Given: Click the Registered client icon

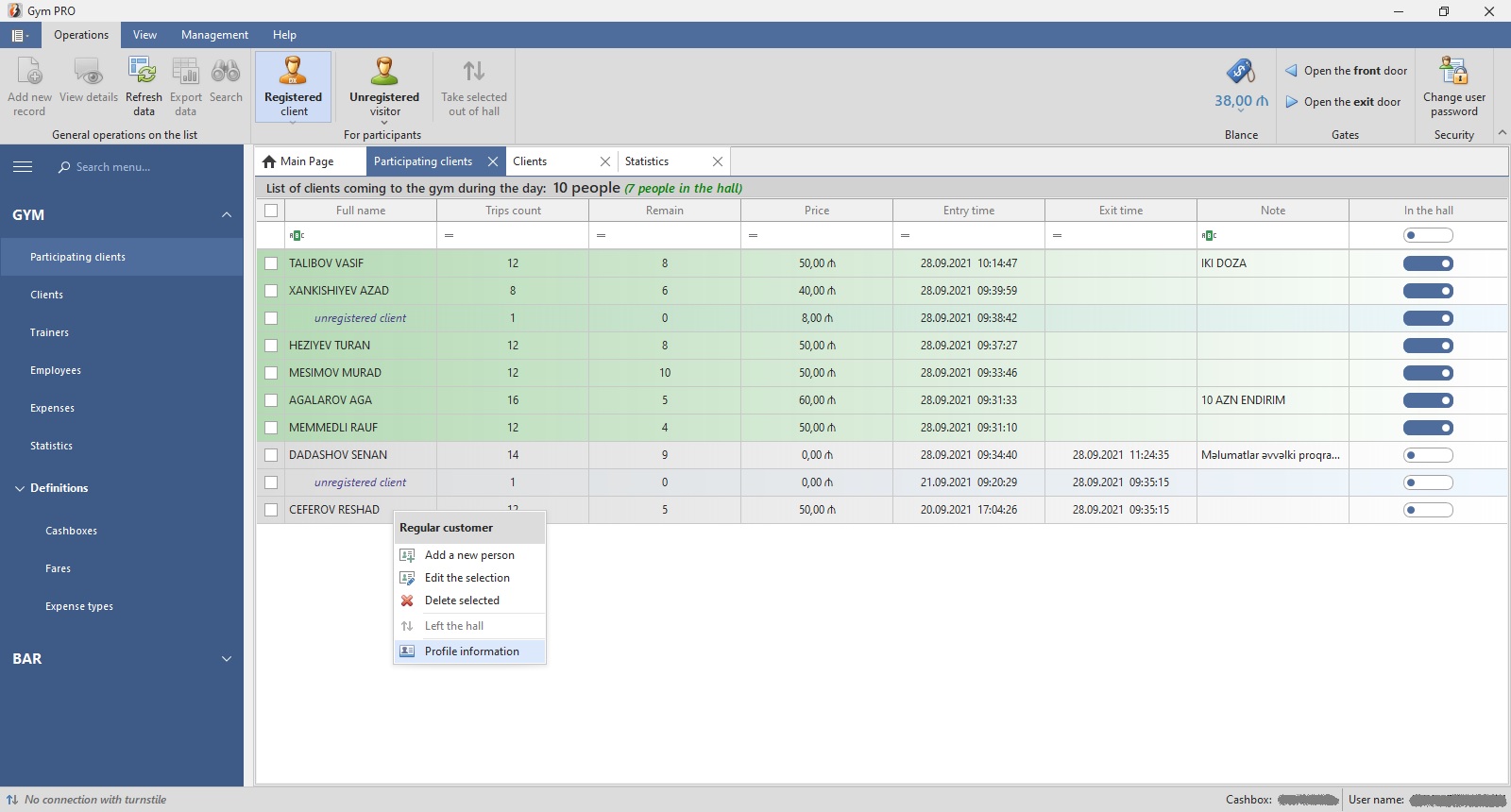Looking at the screenshot, I should tap(293, 72).
